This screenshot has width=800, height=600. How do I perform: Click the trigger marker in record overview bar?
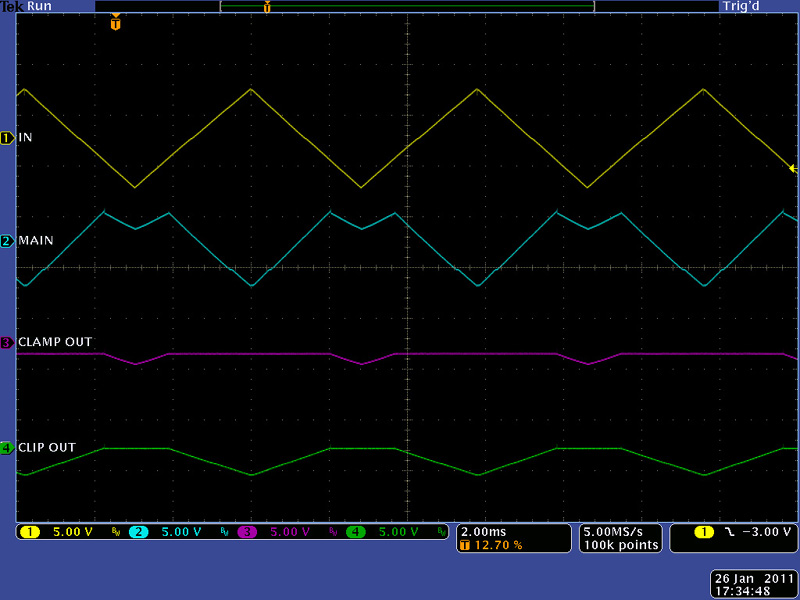[267, 7]
